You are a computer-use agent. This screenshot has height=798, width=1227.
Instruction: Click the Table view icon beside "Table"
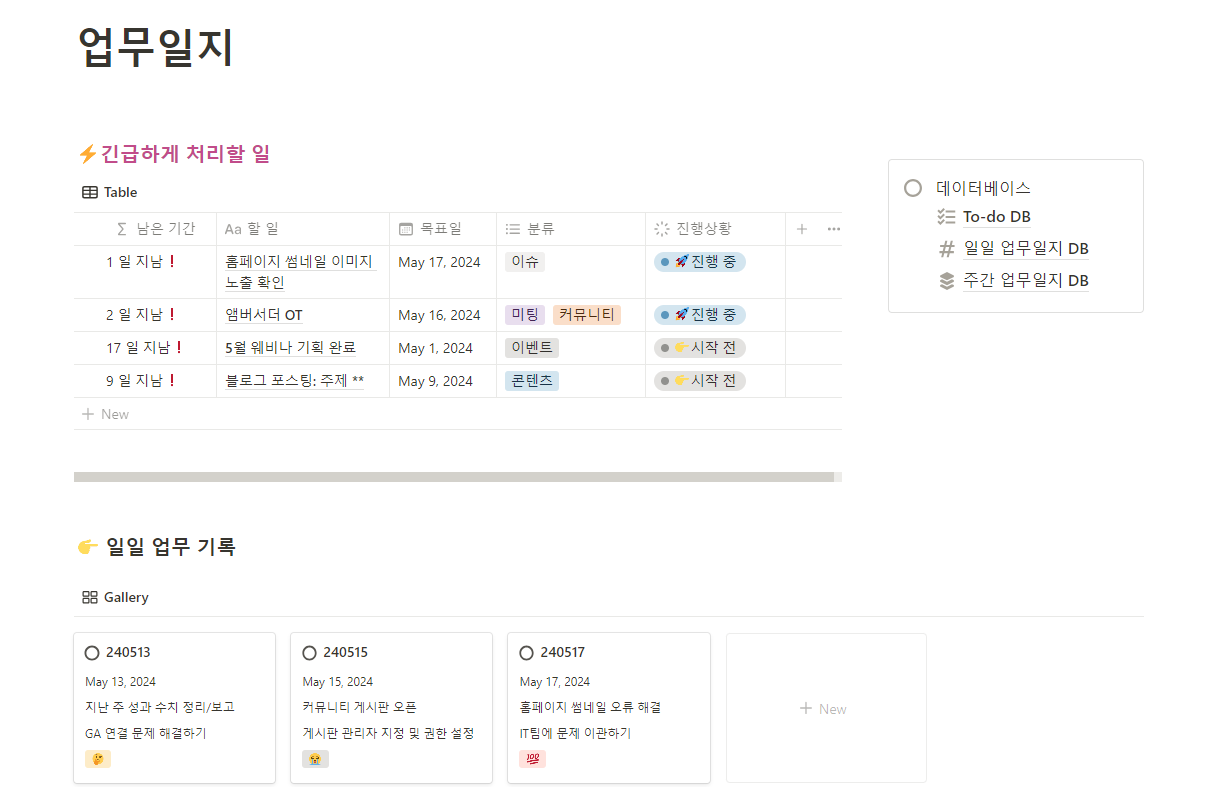point(89,192)
